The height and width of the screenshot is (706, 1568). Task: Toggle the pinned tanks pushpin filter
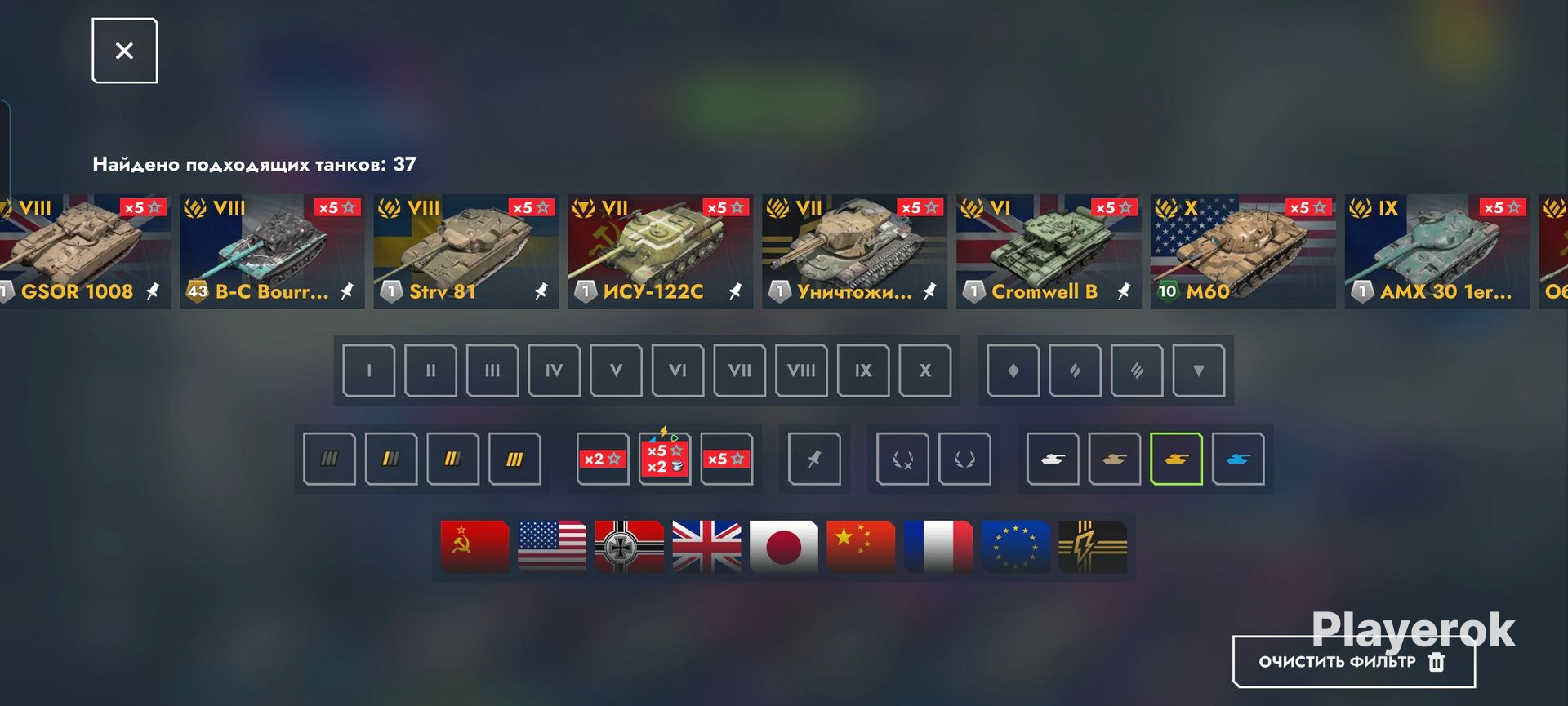coord(814,459)
